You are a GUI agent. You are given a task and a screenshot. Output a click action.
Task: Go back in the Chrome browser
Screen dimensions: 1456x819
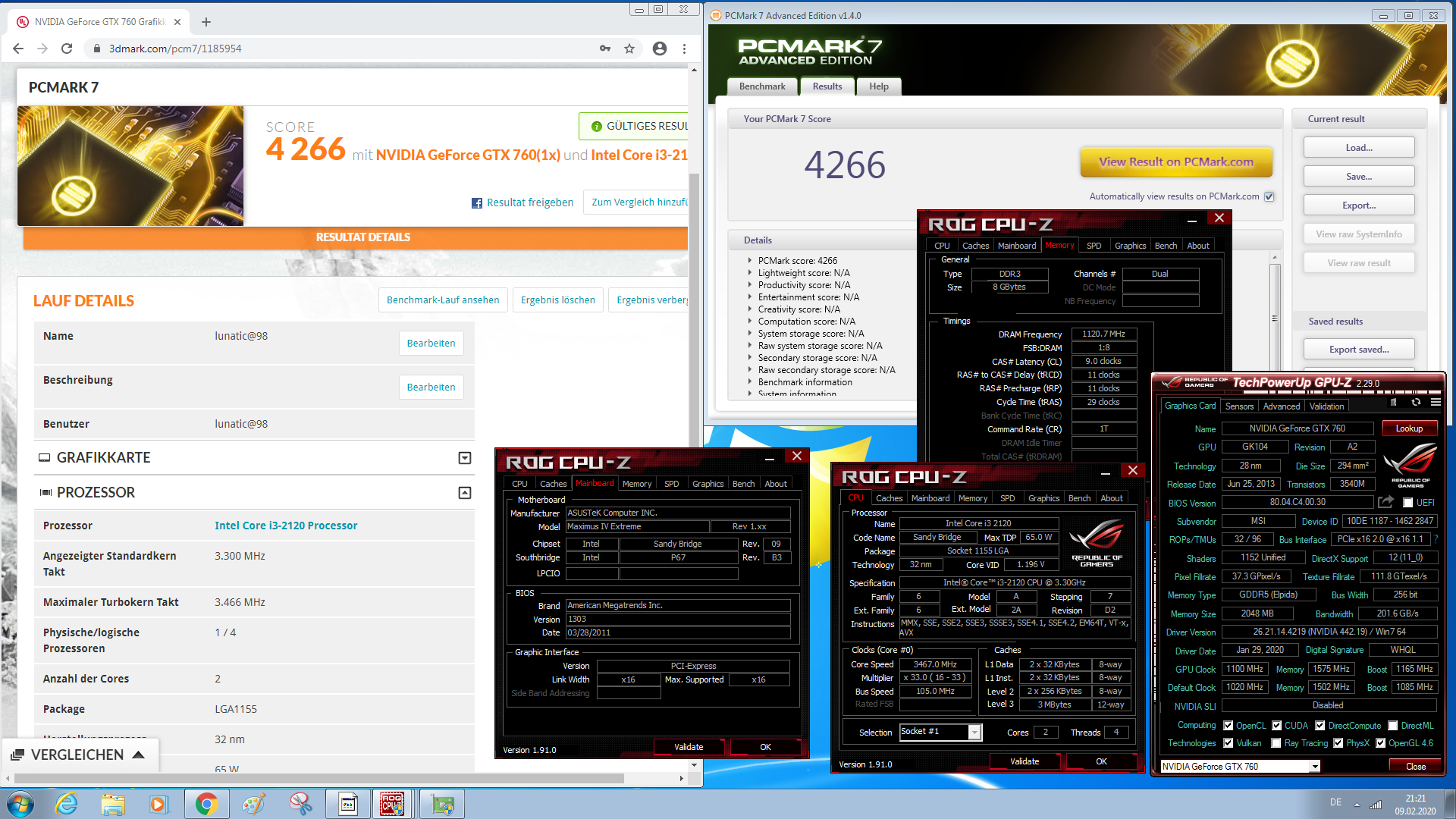click(x=18, y=49)
